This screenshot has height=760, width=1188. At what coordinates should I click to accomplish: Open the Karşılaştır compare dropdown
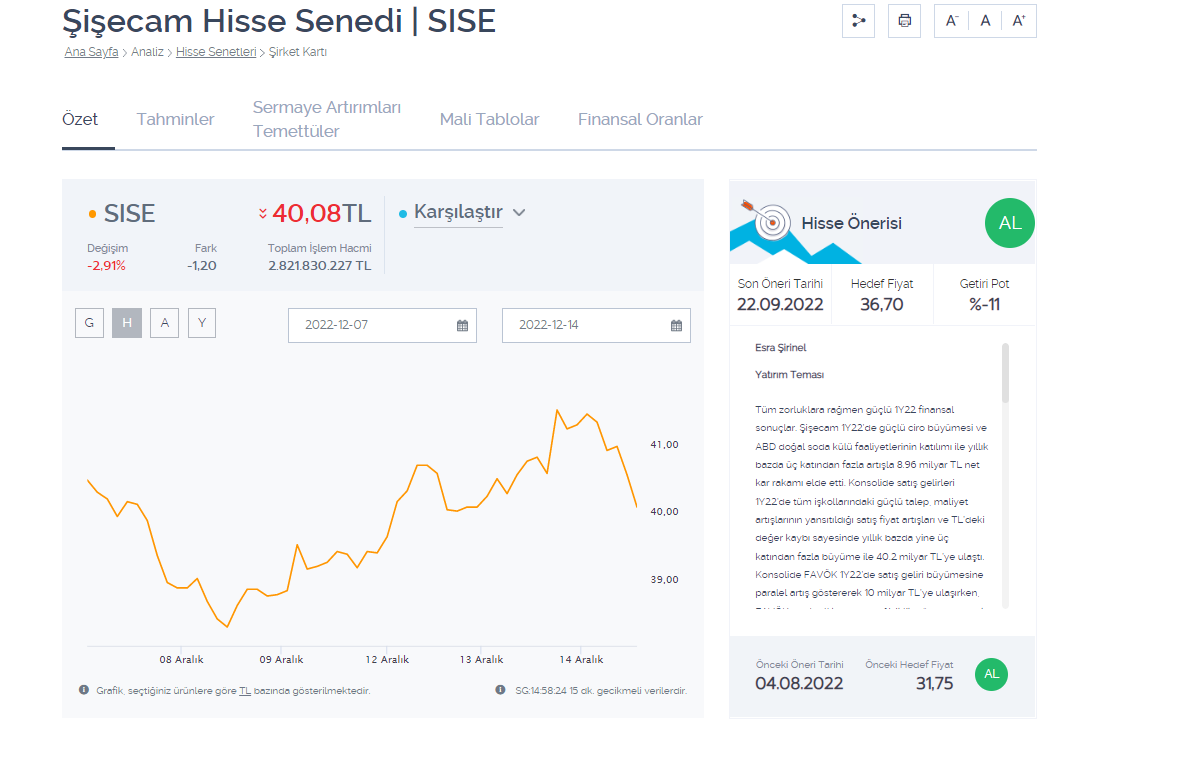(458, 212)
